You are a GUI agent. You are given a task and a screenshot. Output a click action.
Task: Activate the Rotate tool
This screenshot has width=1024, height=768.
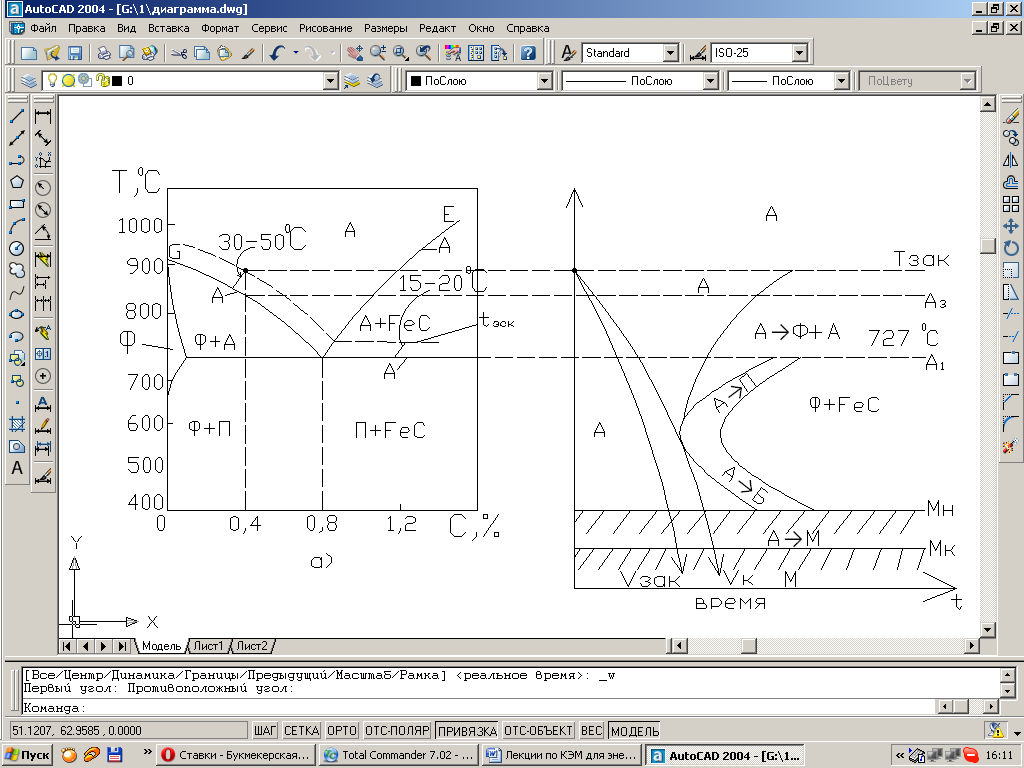1010,248
